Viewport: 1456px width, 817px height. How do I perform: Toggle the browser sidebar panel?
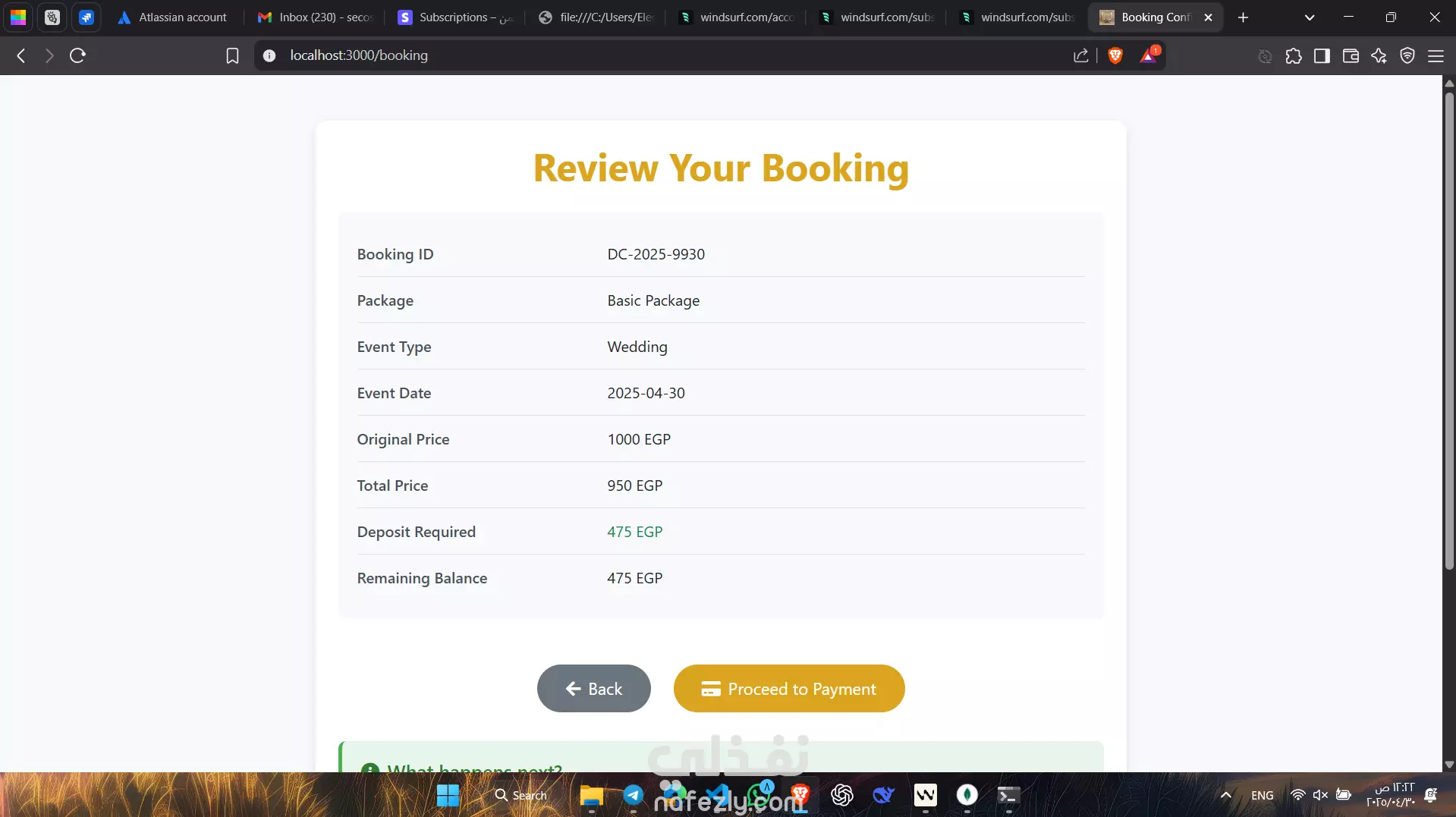click(x=1322, y=55)
